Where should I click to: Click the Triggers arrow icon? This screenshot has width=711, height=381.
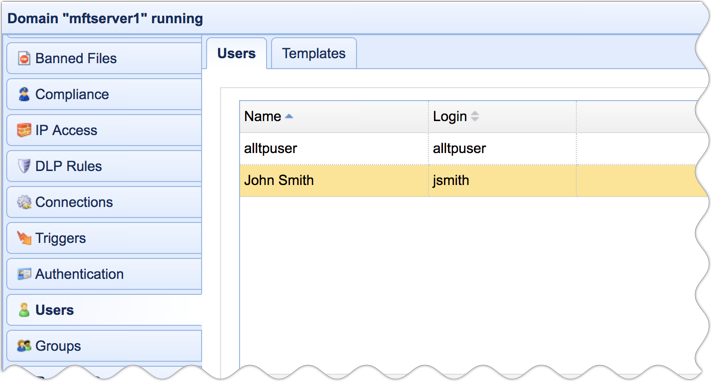click(x=24, y=238)
